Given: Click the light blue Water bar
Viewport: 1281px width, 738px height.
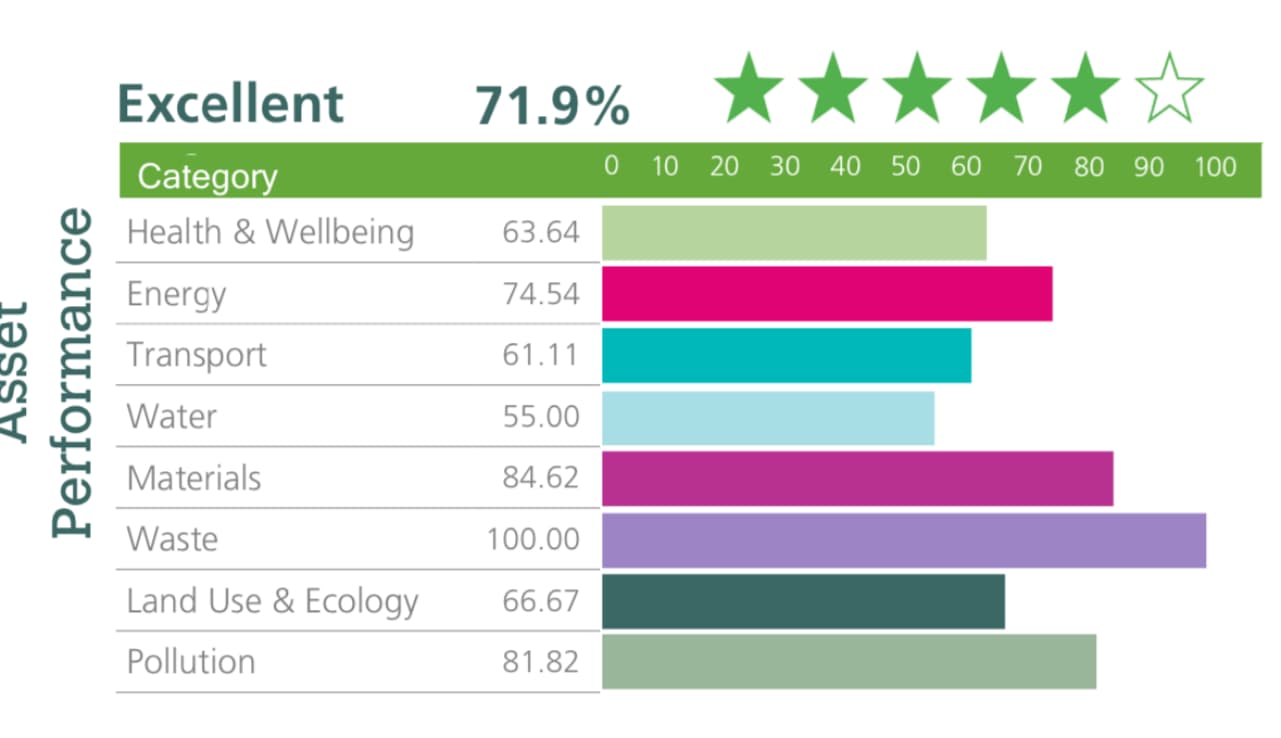Looking at the screenshot, I should (x=768, y=417).
